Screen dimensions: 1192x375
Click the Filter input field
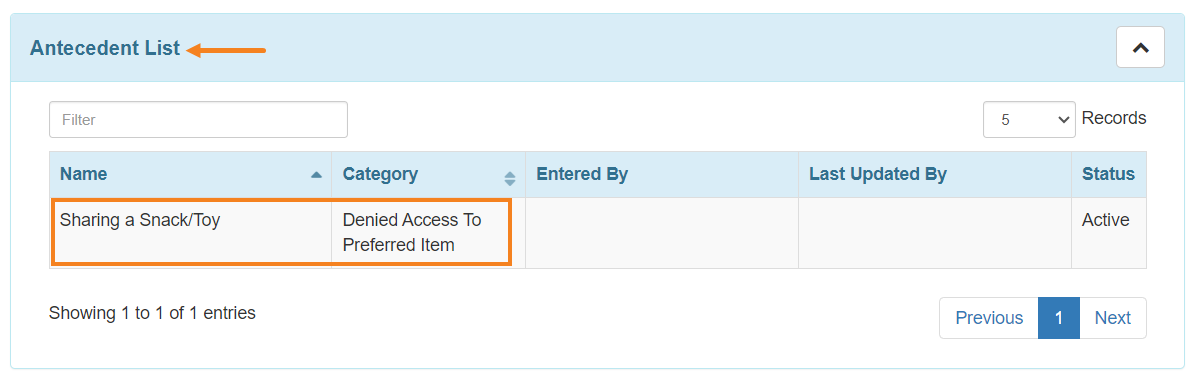[198, 119]
